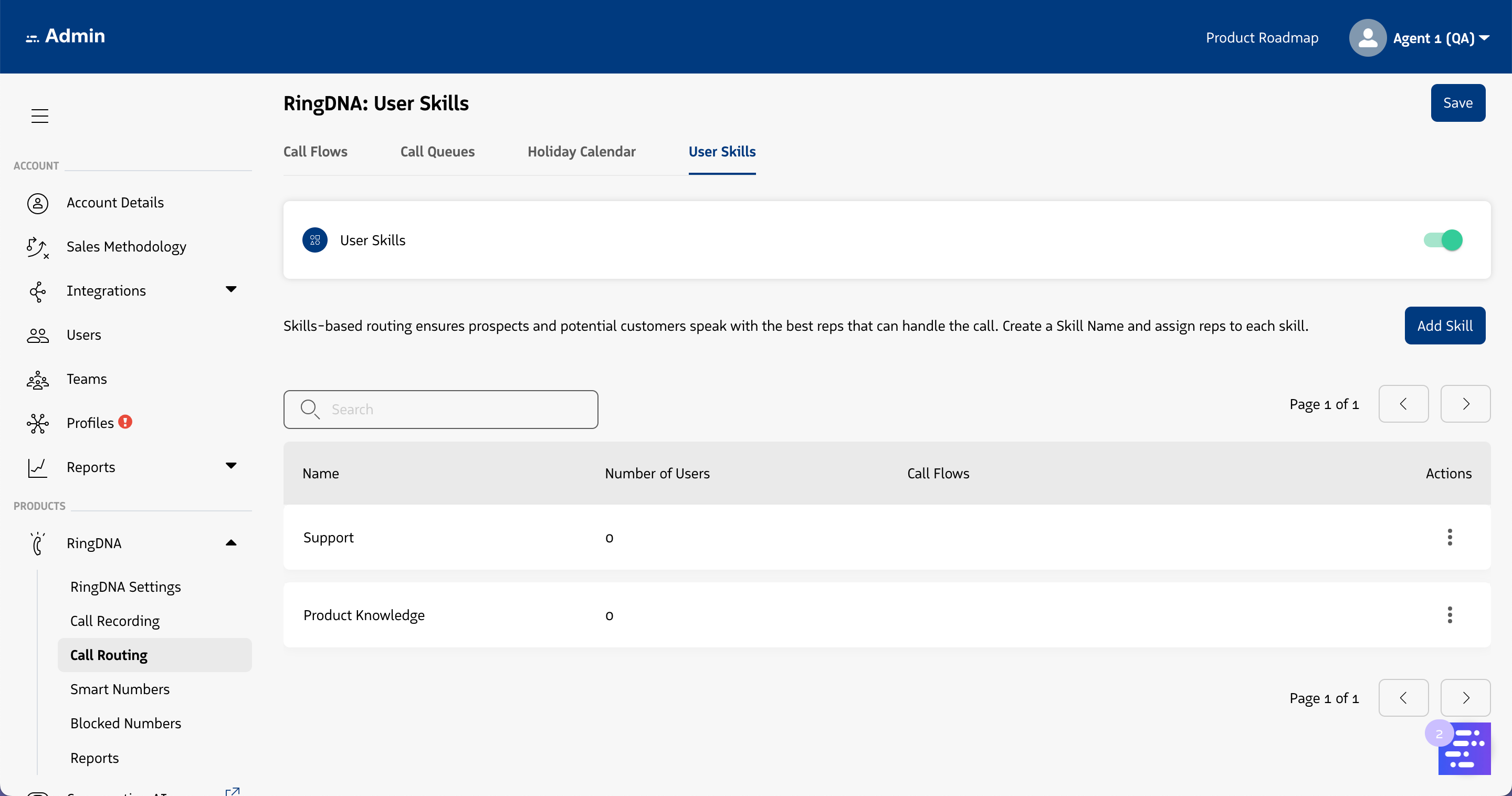Click the Teams group icon
Viewport: 1512px width, 796px height.
point(38,380)
